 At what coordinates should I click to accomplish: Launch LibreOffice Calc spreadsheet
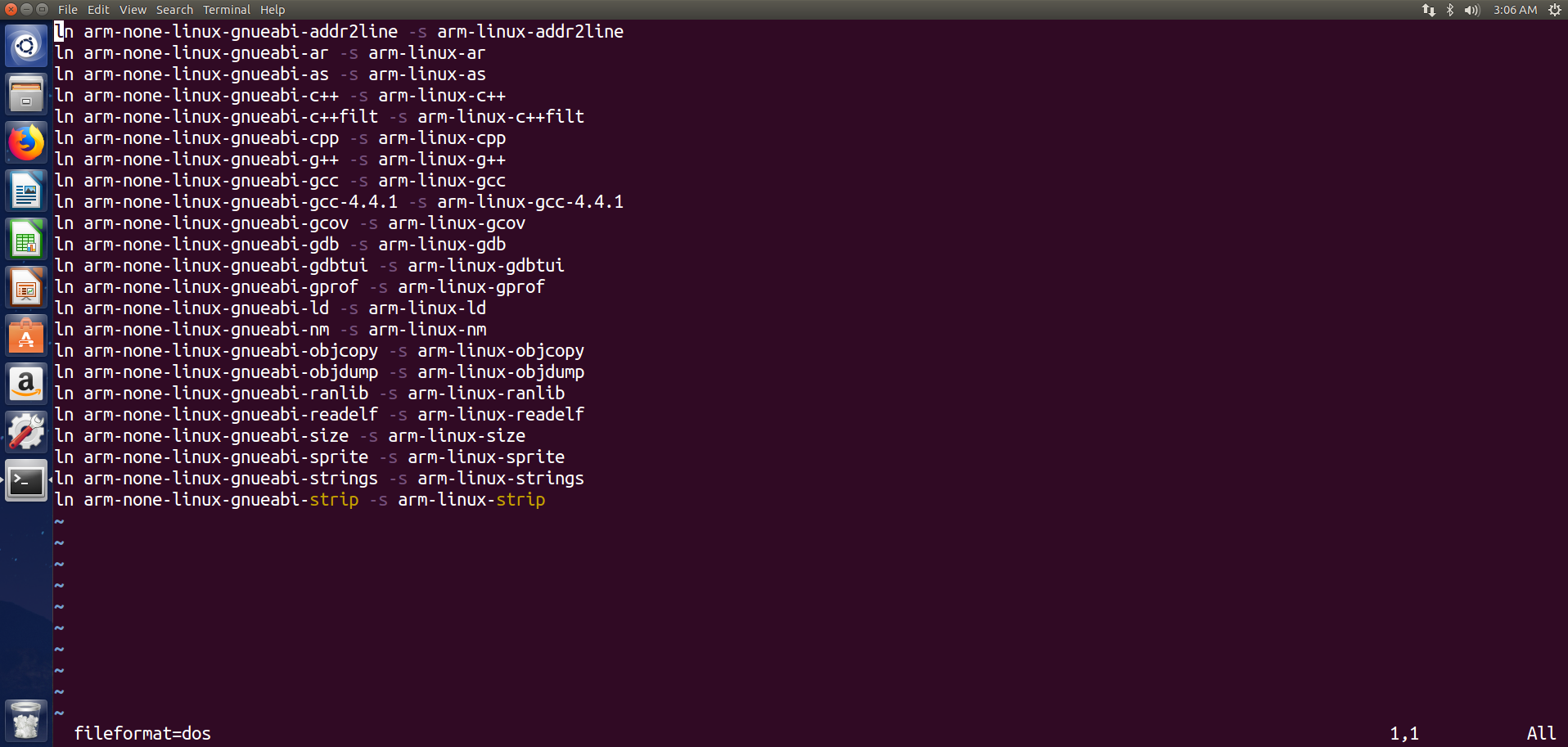(26, 240)
